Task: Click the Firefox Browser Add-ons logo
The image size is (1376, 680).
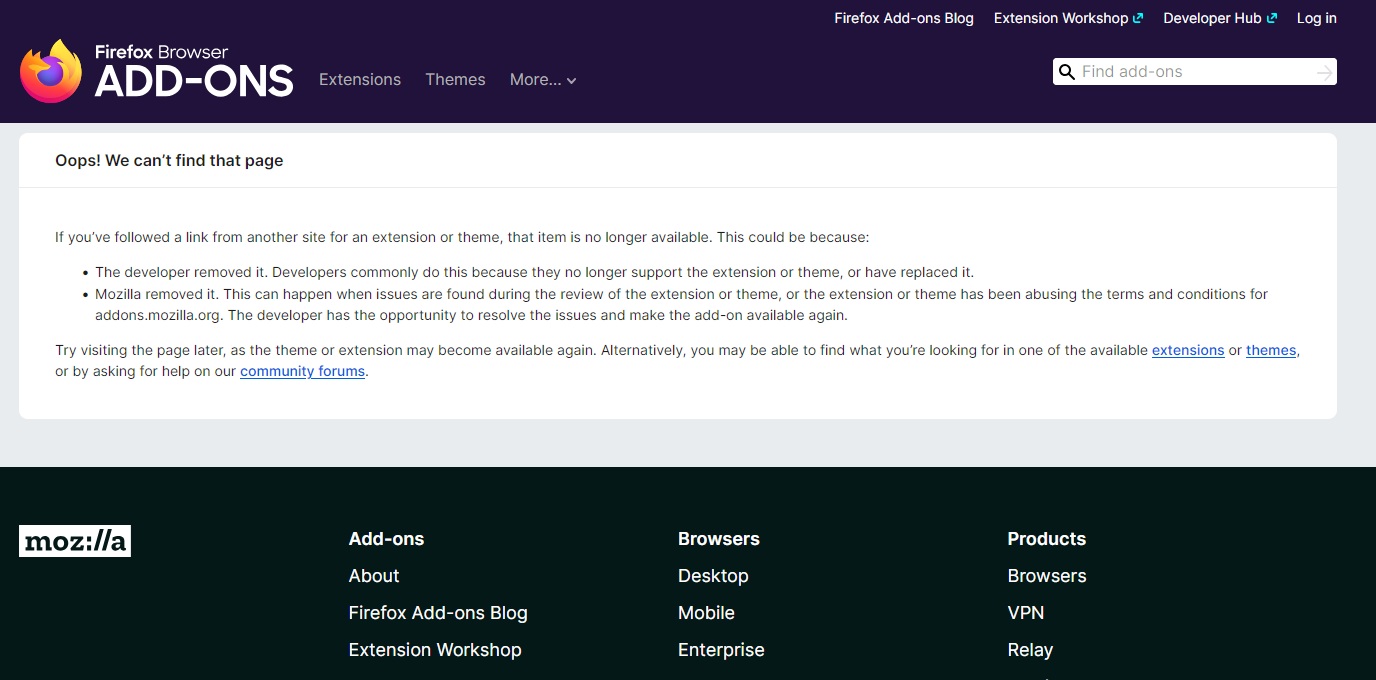Action: [157, 71]
